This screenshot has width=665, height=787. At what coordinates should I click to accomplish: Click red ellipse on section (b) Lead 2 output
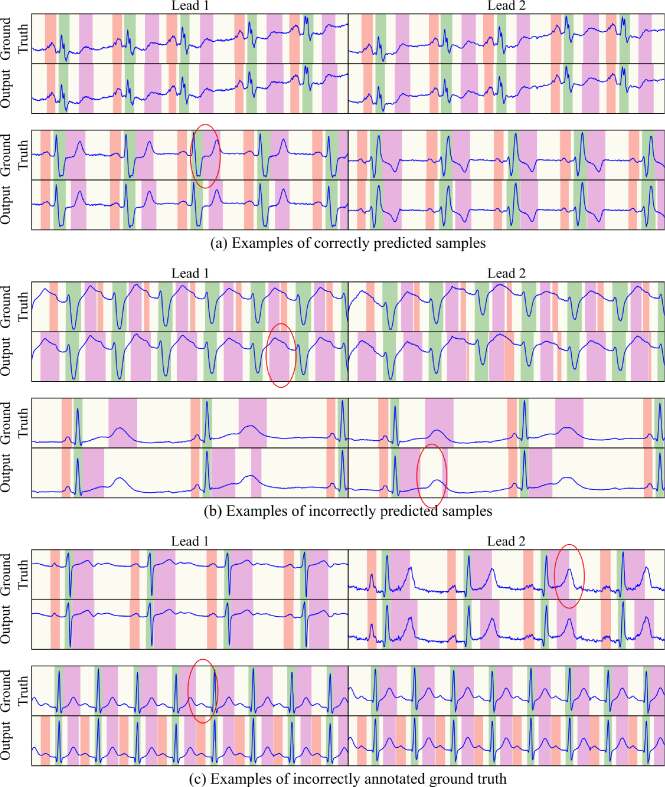tap(432, 476)
